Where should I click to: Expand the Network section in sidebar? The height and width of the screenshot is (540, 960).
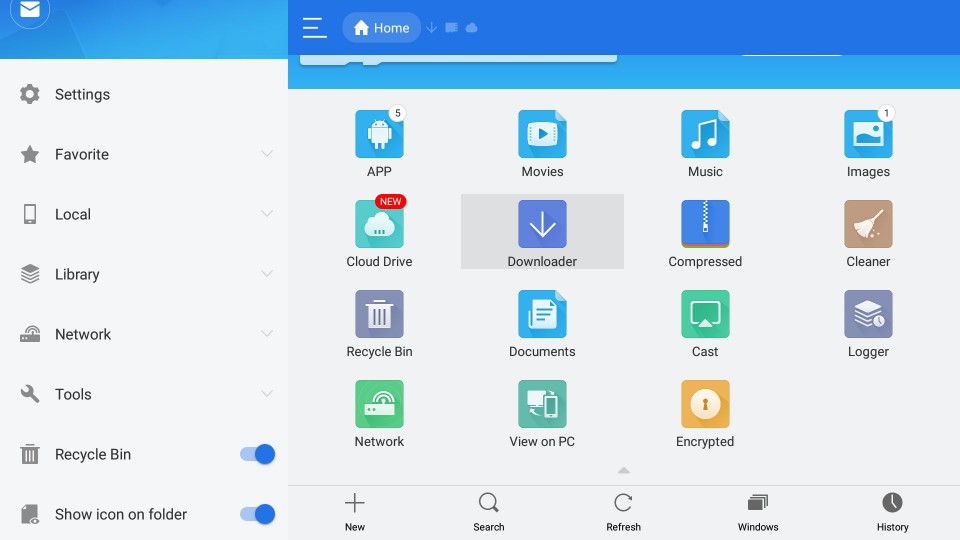tap(266, 334)
